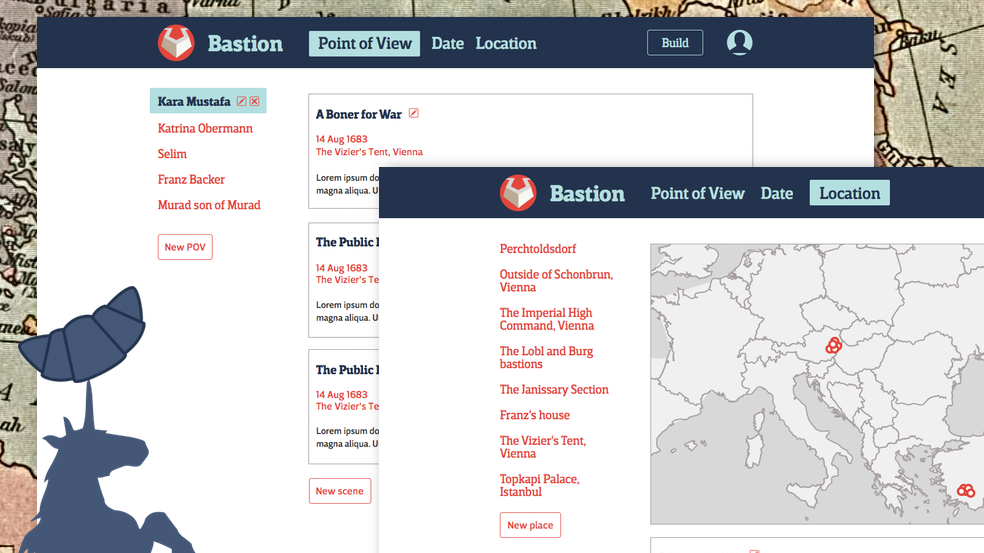Open Outside of Schonbrun, Vienna location
This screenshot has height=553, width=984.
(556, 281)
